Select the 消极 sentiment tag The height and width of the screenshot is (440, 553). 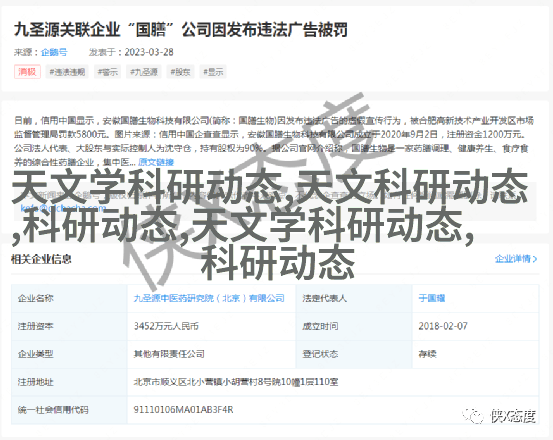28,72
